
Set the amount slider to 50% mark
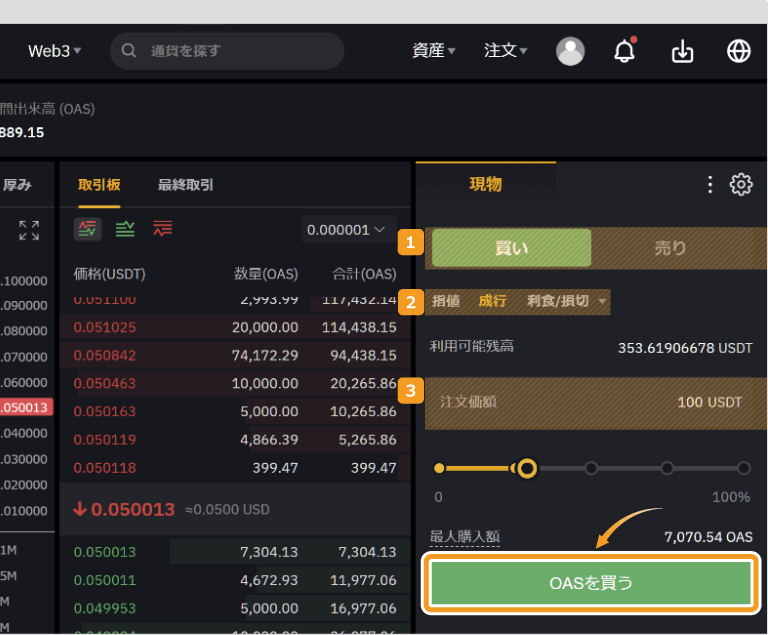(x=591, y=468)
